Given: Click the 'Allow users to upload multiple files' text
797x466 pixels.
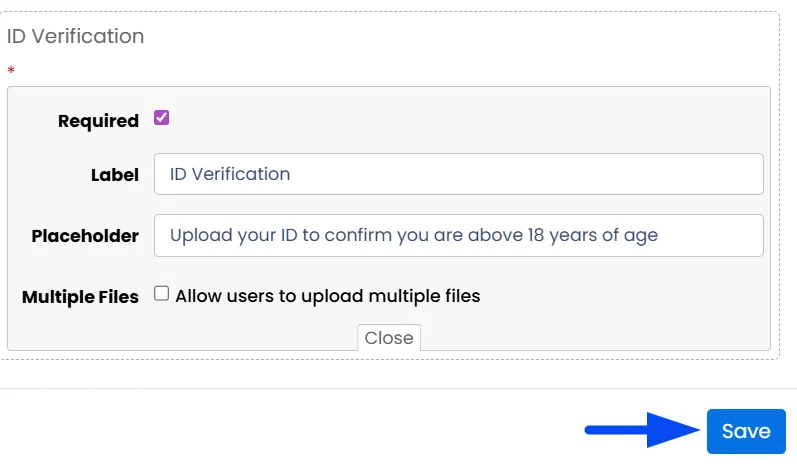Looking at the screenshot, I should [x=328, y=296].
